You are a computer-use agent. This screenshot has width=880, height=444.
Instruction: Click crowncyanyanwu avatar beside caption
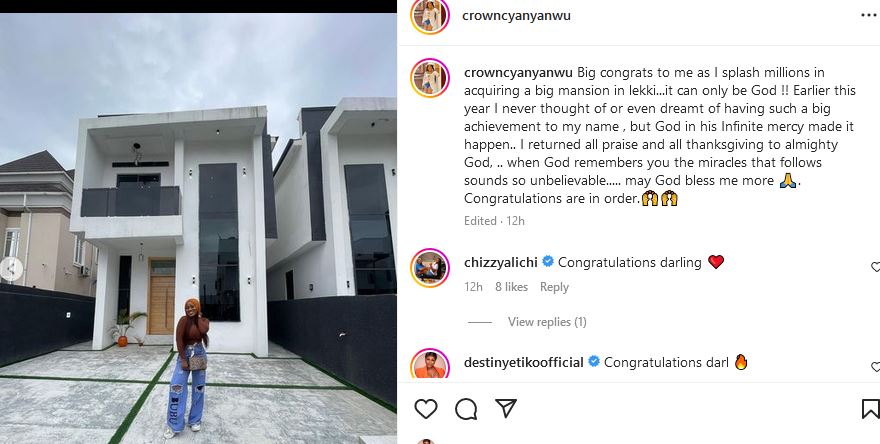(430, 77)
